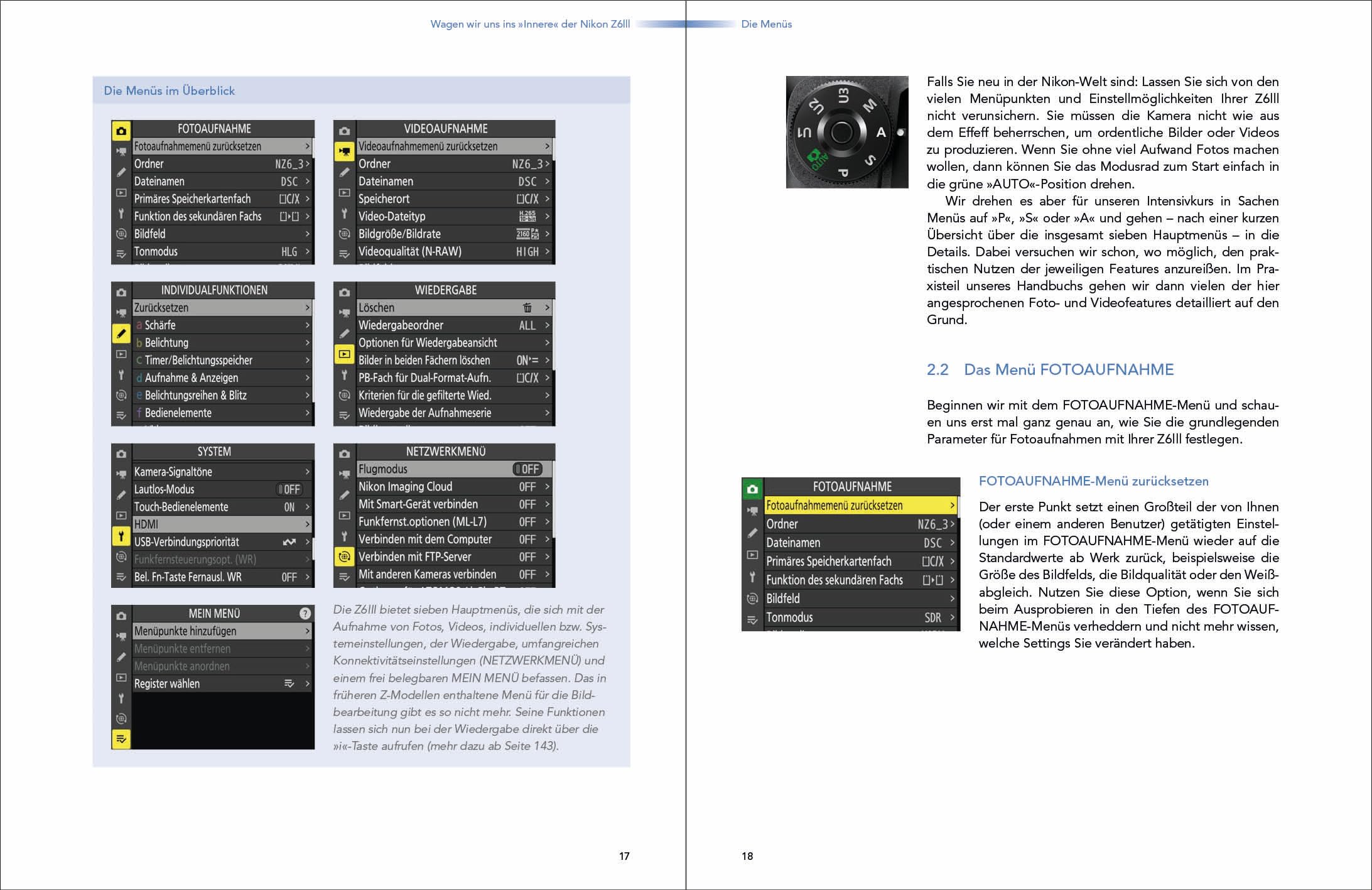Click network icon in INDIVIDUALFUNKTIONEN menu sidebar
Viewport: 1372px width, 890px height.
tap(121, 395)
